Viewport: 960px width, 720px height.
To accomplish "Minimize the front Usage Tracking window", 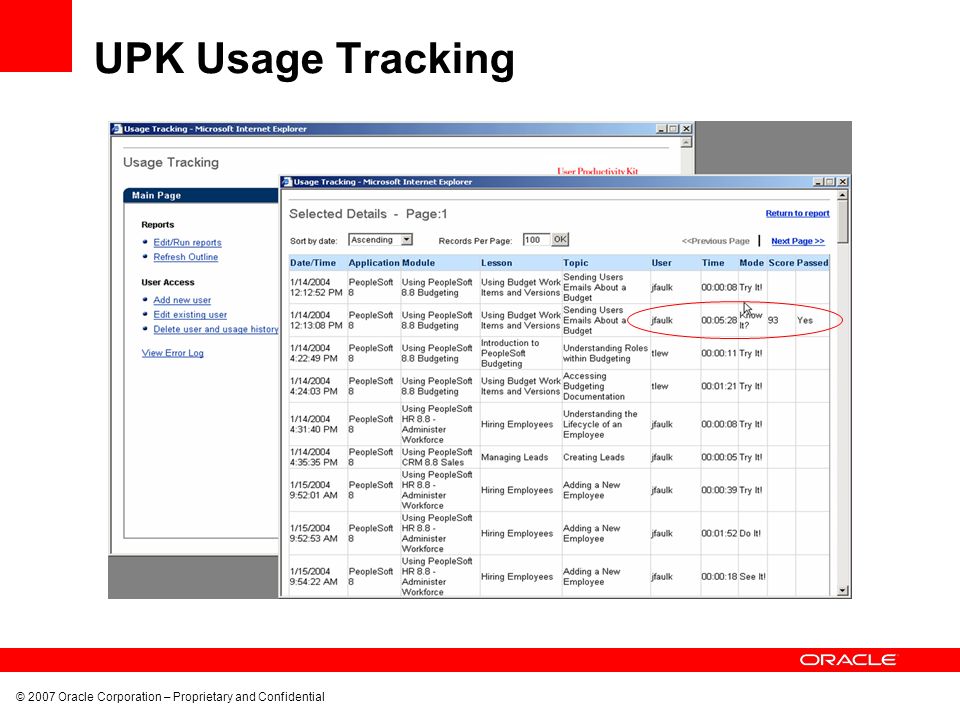I will [x=819, y=182].
